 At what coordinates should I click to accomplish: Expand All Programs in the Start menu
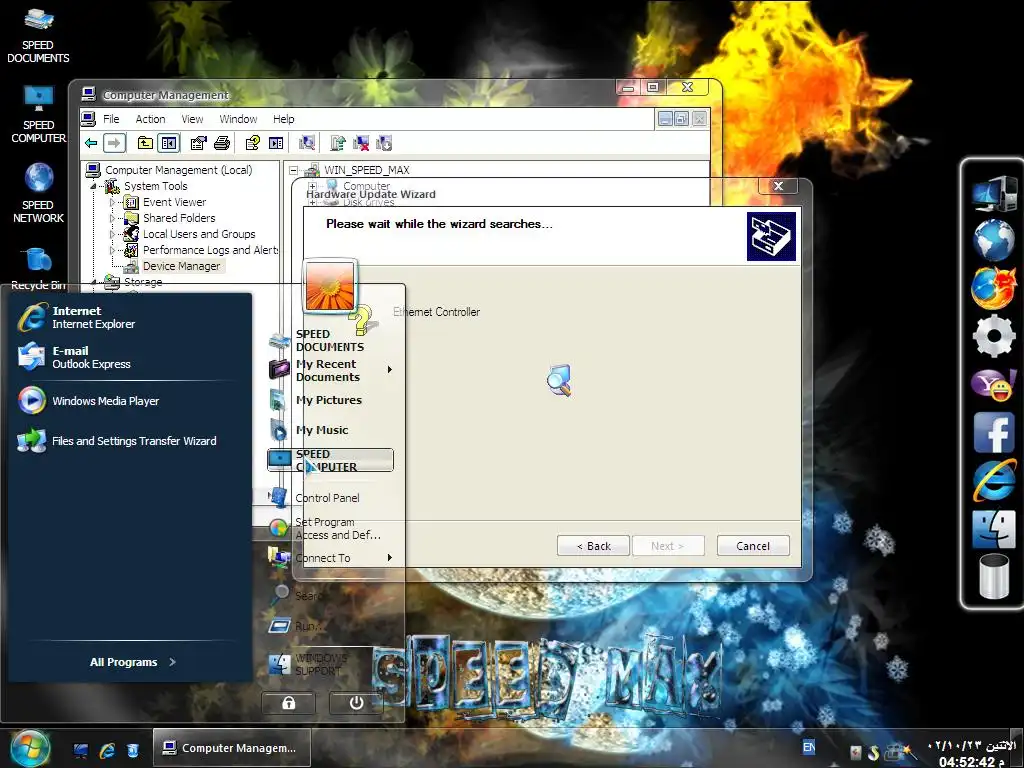tap(133, 662)
